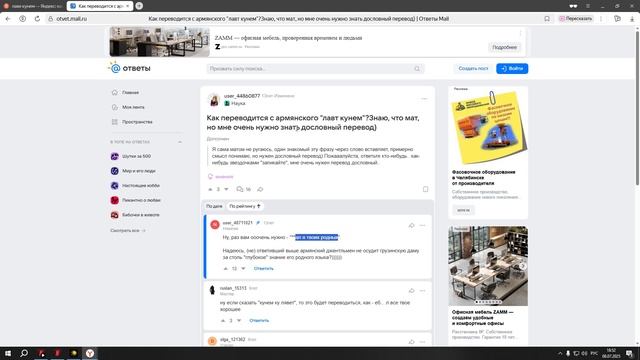Open Windows taskbar search
The height and width of the screenshot is (360, 640).
[x=24, y=353]
